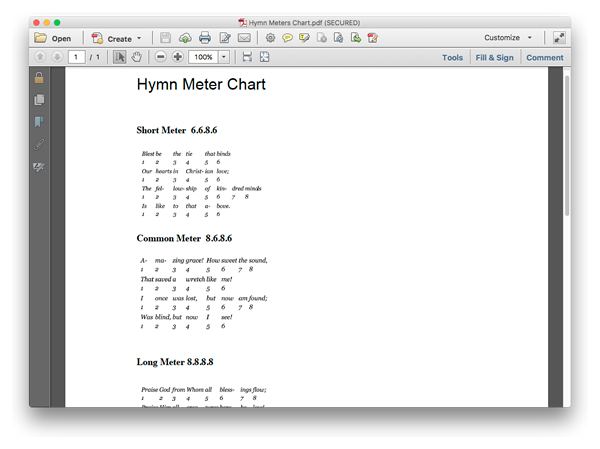Add a sticky note comment
Viewport: 600px width, 449px height.
(x=287, y=38)
